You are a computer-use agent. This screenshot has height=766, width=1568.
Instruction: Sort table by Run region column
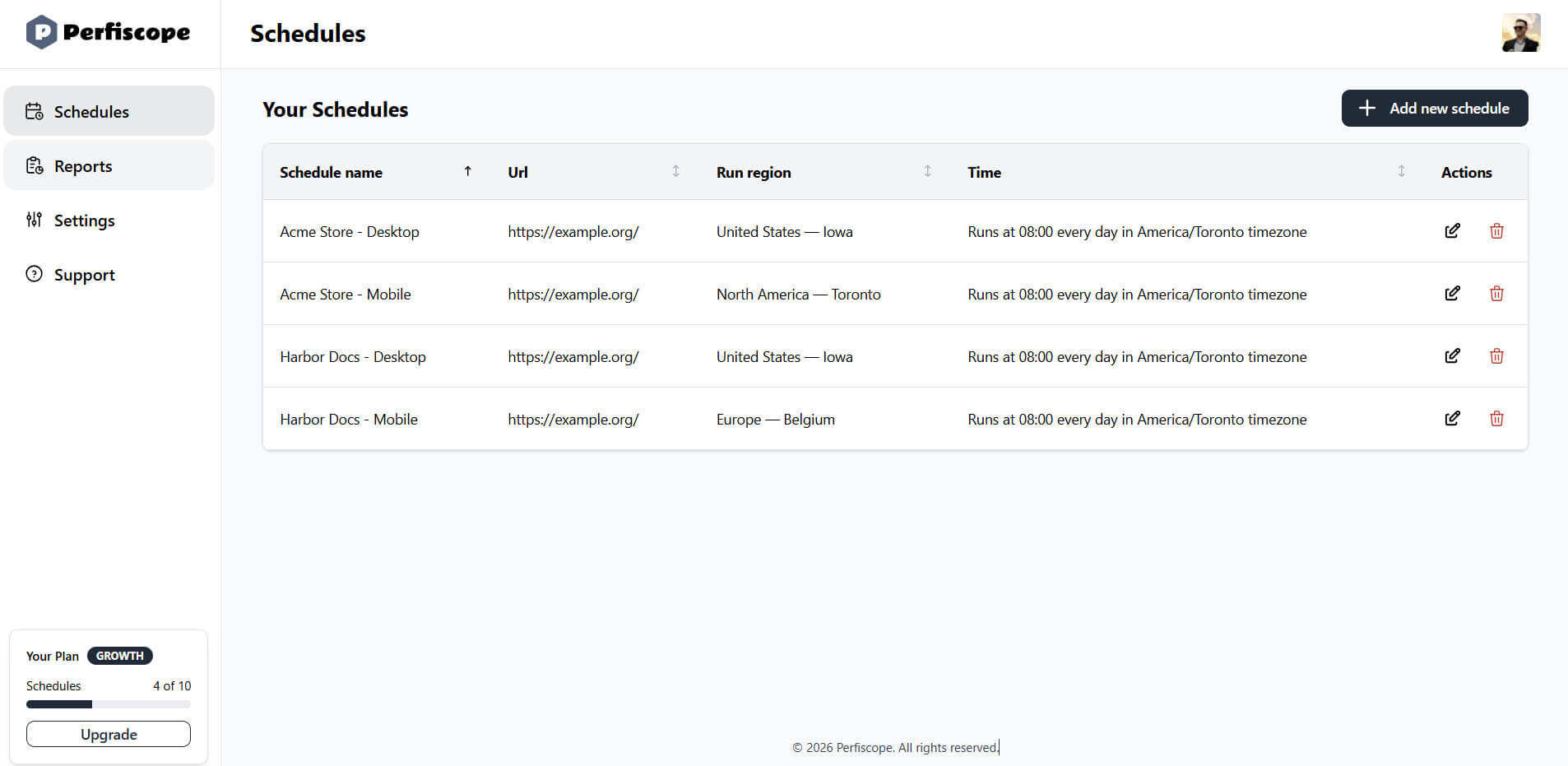click(927, 171)
